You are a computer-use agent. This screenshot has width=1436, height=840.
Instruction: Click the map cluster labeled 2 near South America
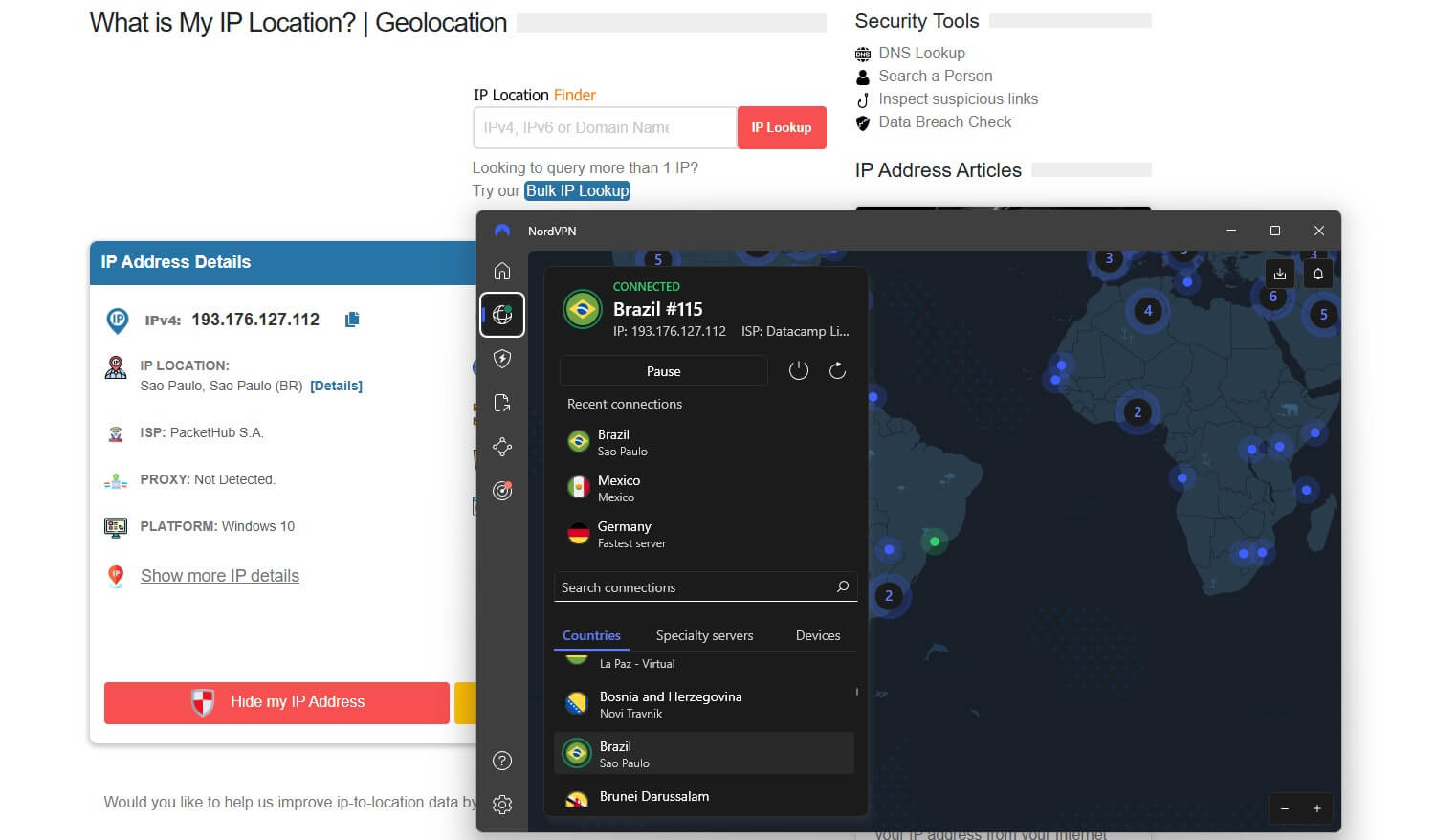(889, 596)
